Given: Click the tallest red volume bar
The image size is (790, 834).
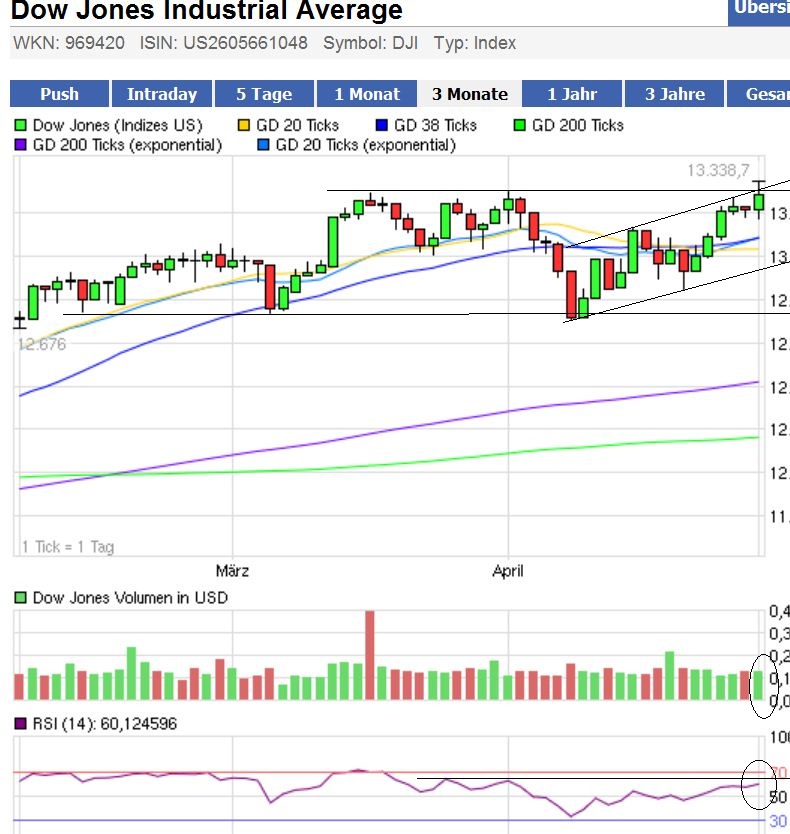Looking at the screenshot, I should point(370,655).
